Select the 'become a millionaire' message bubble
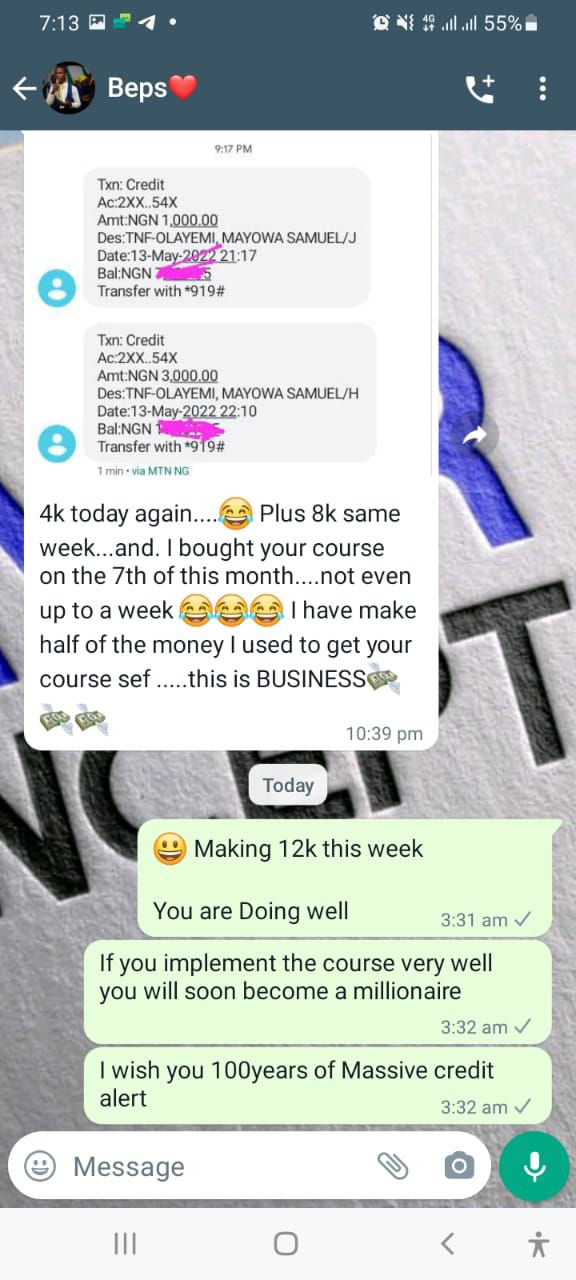The height and width of the screenshot is (1280, 576). 318,991
